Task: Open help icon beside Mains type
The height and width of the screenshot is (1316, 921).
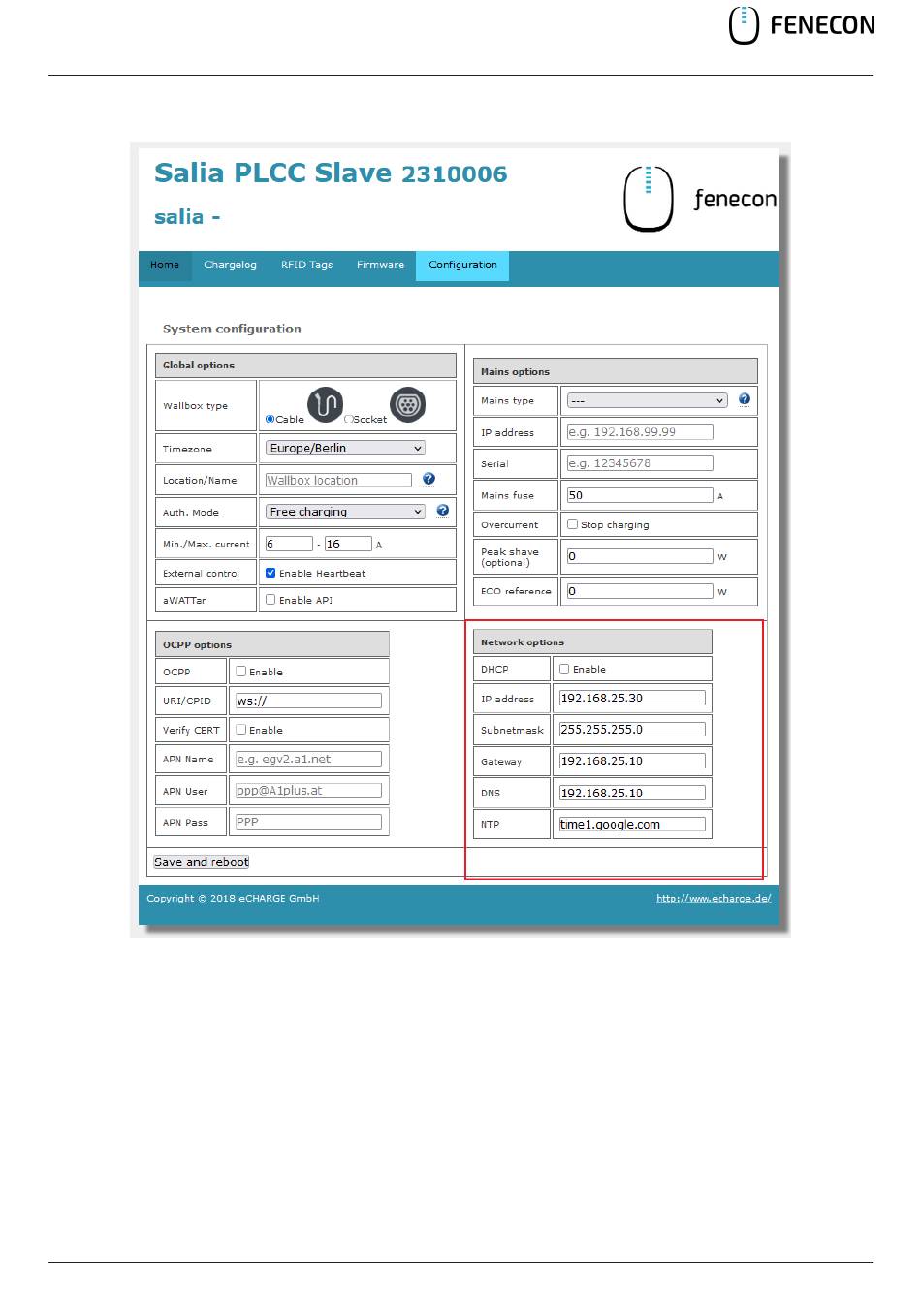Action: pyautogui.click(x=745, y=399)
